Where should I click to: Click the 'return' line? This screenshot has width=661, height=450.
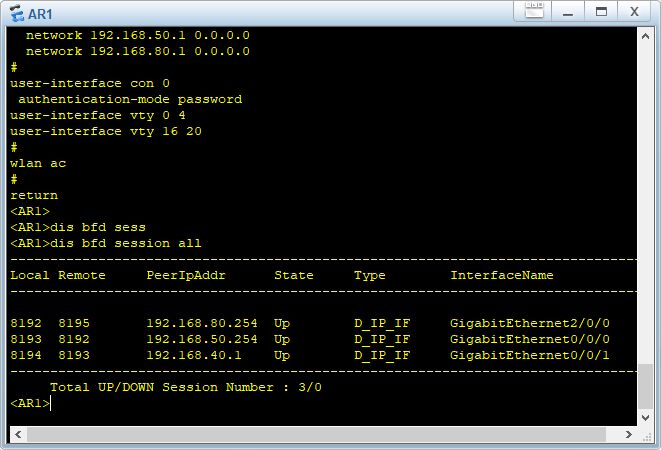pos(34,196)
